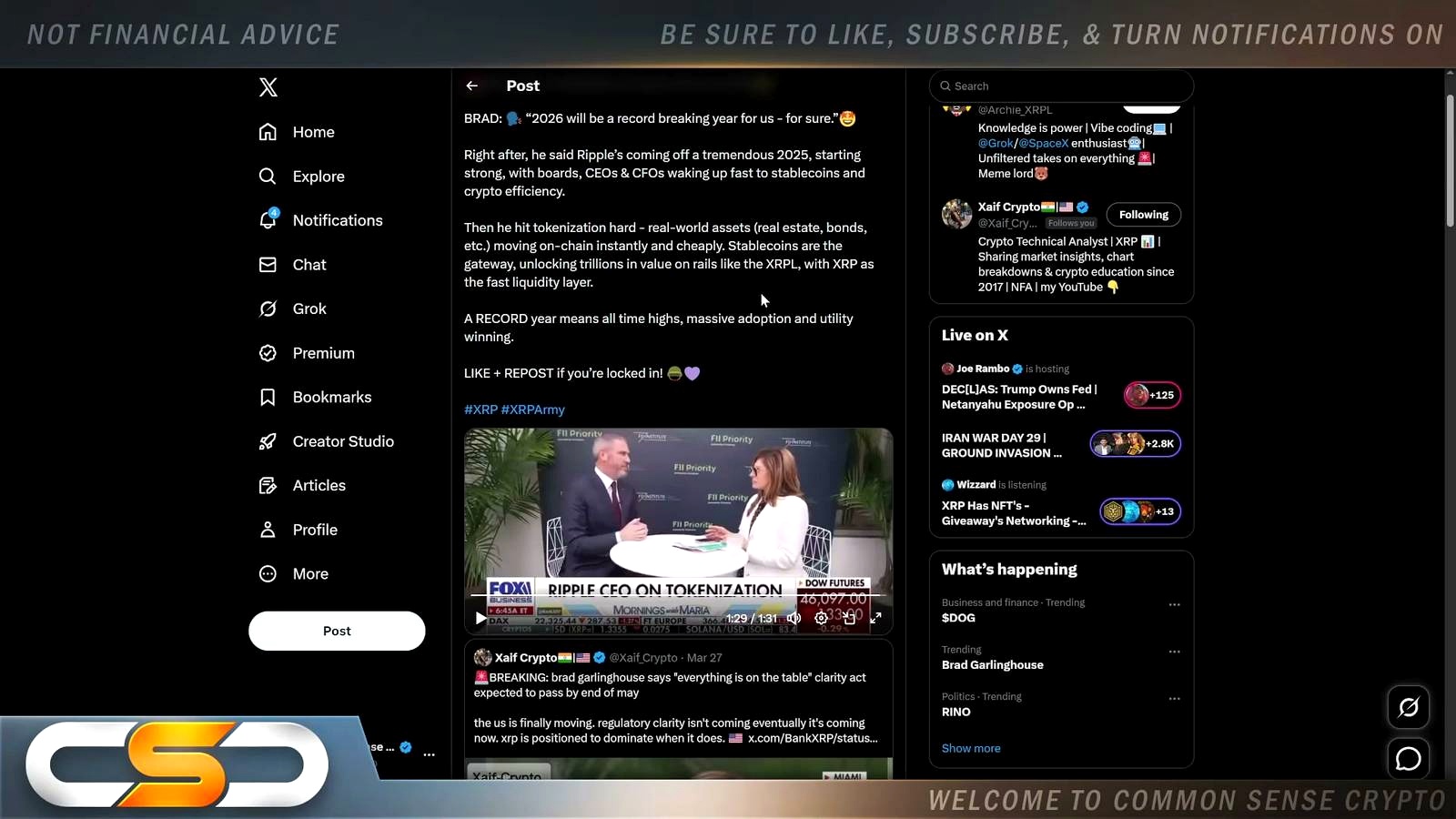The image size is (1456, 819).
Task: Focus the Search input field
Action: pos(1061,86)
